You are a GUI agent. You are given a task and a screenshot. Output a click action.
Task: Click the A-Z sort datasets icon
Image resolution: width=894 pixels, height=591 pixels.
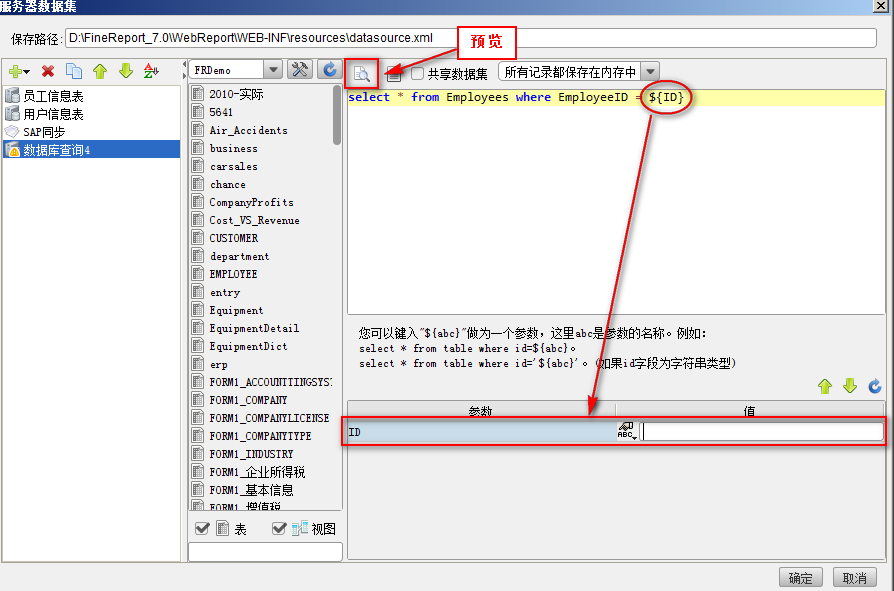pos(151,71)
